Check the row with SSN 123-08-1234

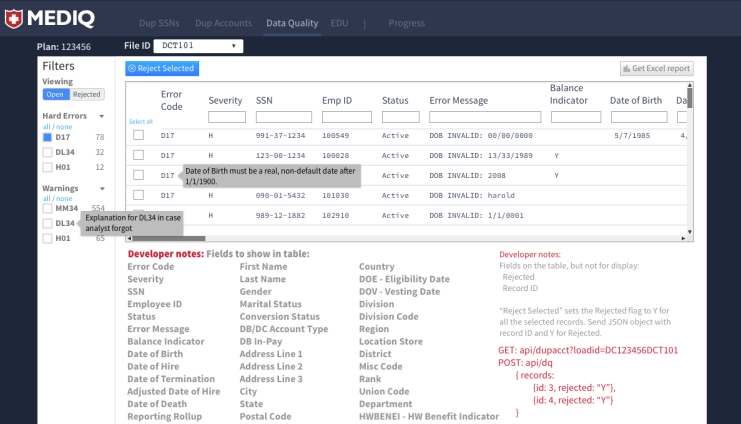pos(138,155)
